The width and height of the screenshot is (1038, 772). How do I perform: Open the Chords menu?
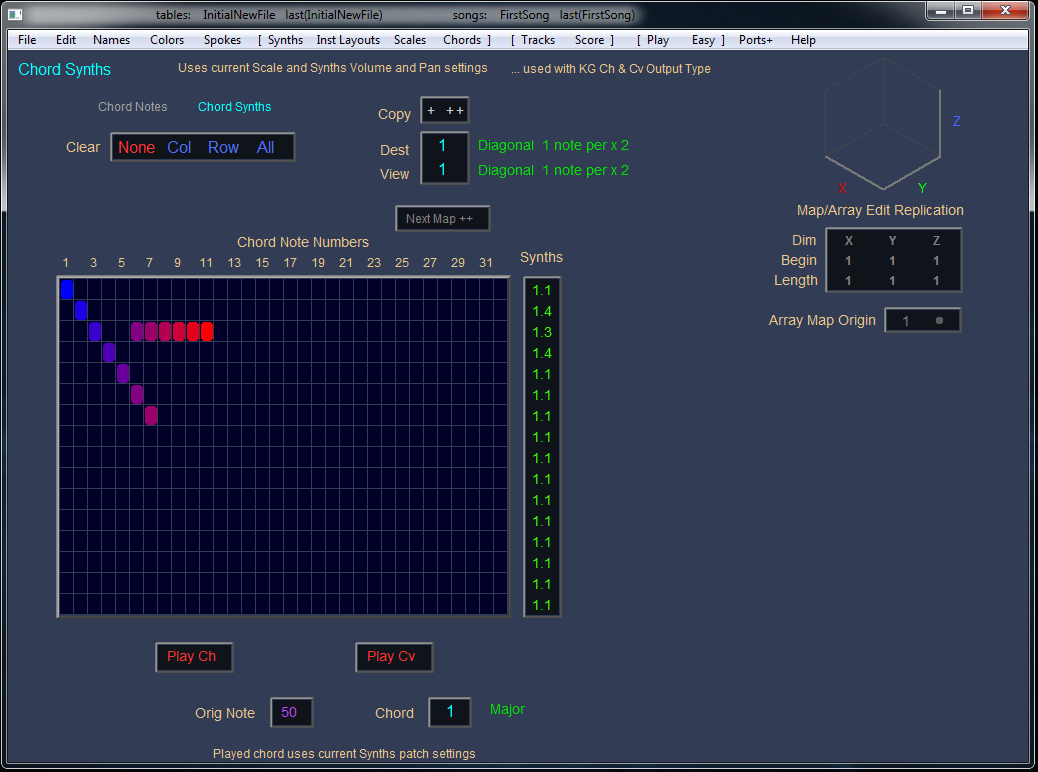point(462,40)
